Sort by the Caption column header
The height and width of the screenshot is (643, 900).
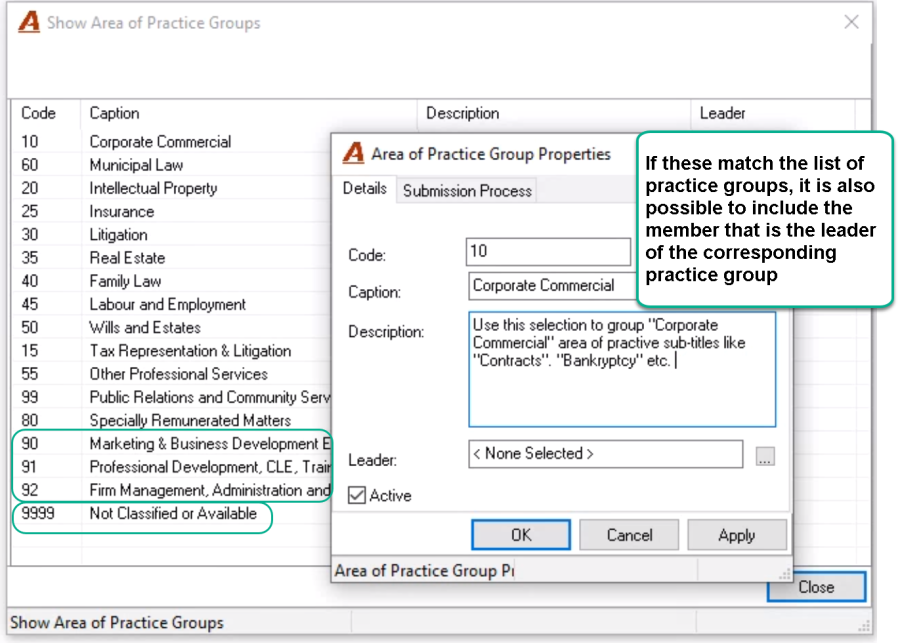coord(249,113)
